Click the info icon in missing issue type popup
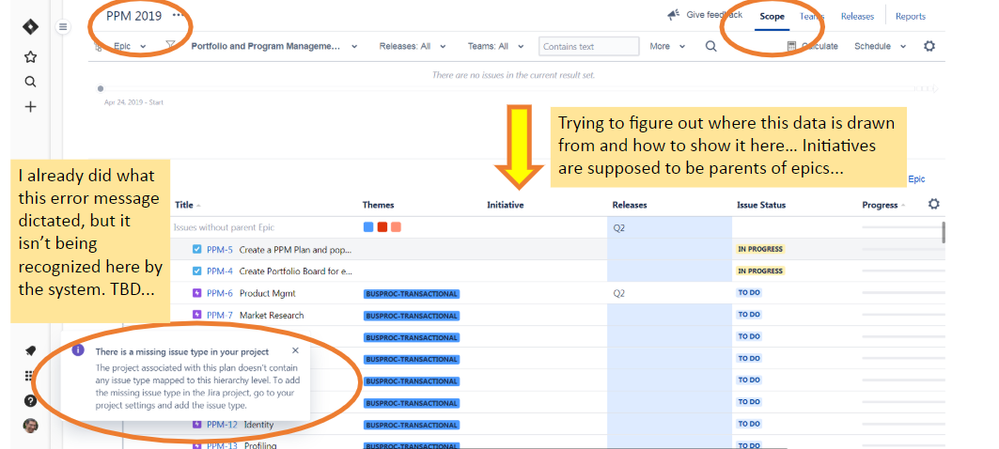Viewport: 999px width, 449px height. pos(78,350)
